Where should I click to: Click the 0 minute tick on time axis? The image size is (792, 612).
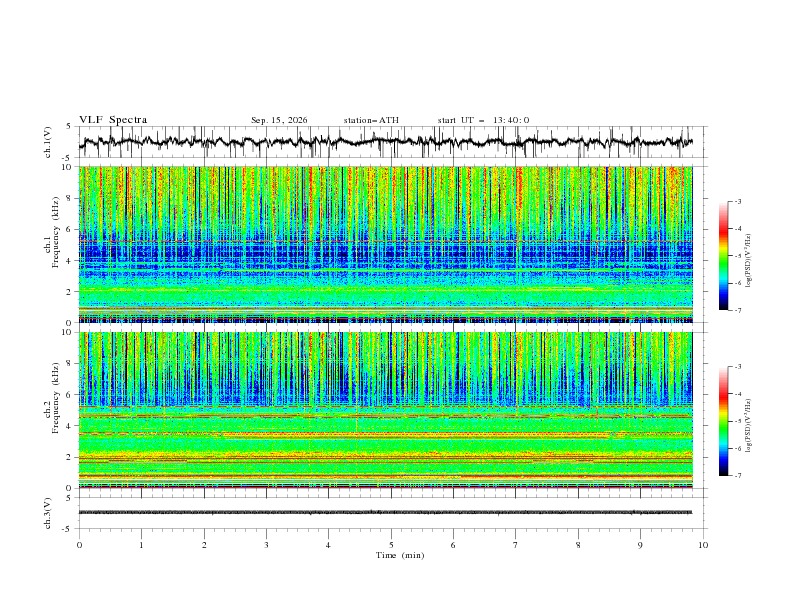79,545
